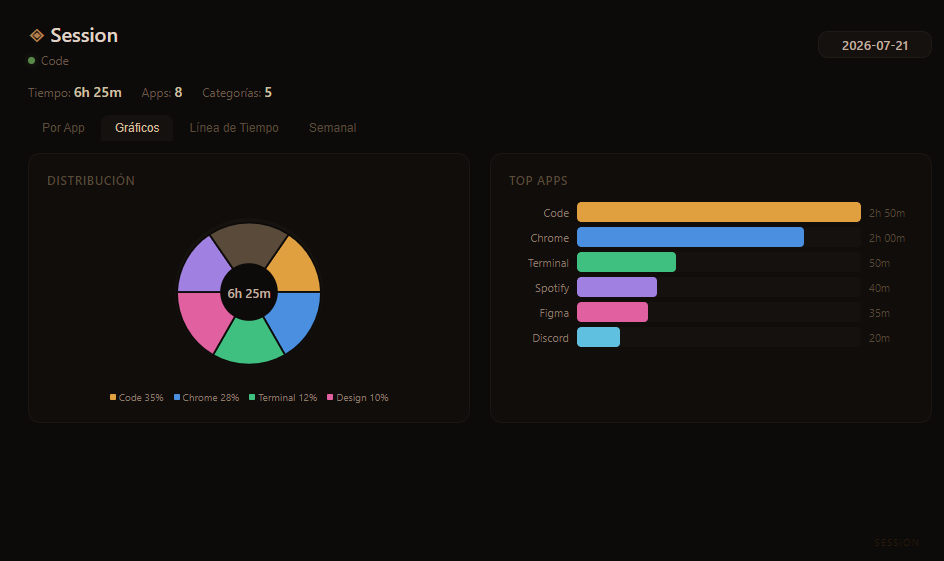944x561 pixels.
Task: Click the blue Chrome bar in Top Apps
Action: tap(691, 237)
